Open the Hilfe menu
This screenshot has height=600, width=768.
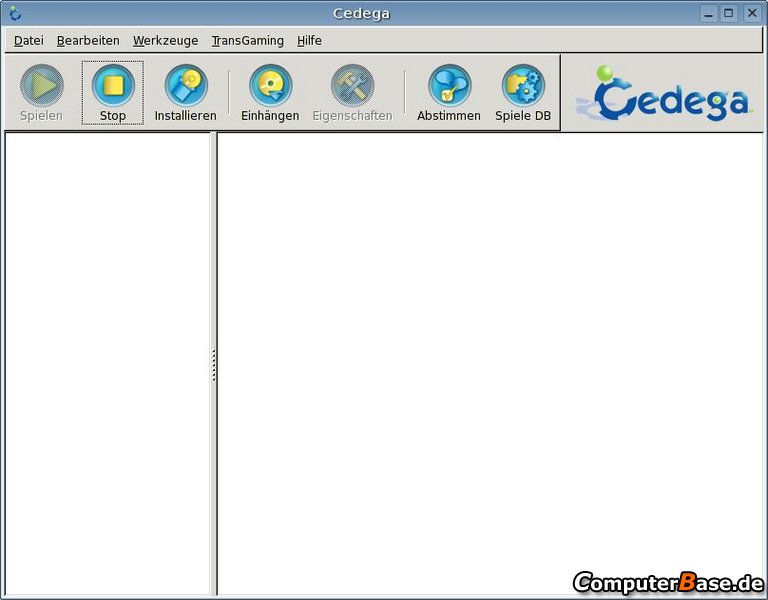pos(310,41)
